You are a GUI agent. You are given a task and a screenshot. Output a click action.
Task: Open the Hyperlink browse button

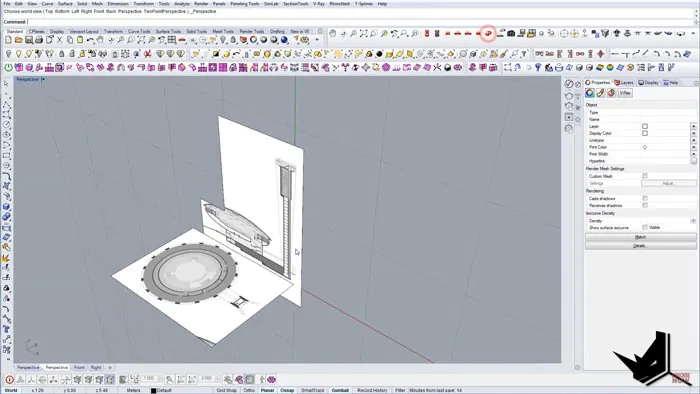pyautogui.click(x=693, y=161)
